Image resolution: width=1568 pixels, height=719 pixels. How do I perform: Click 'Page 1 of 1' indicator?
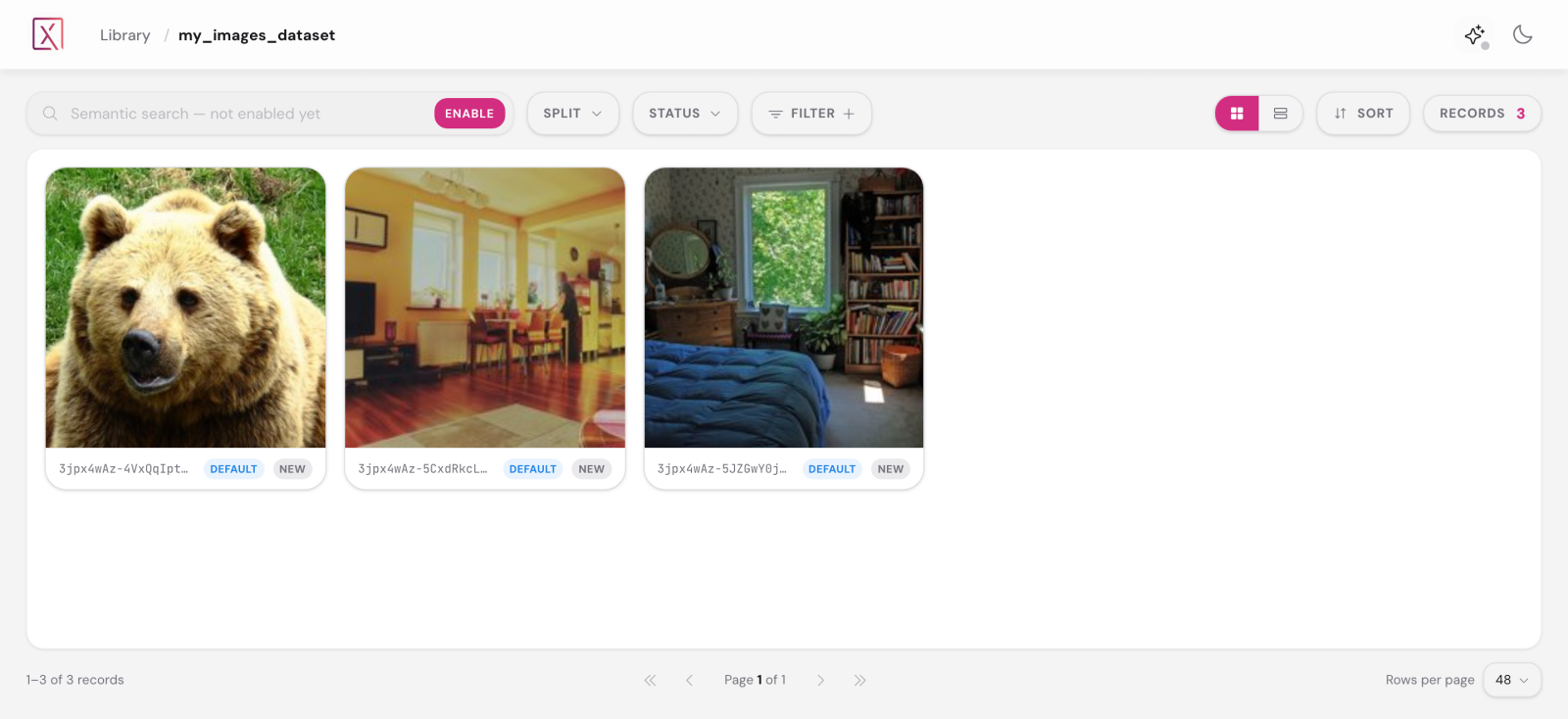click(x=755, y=680)
